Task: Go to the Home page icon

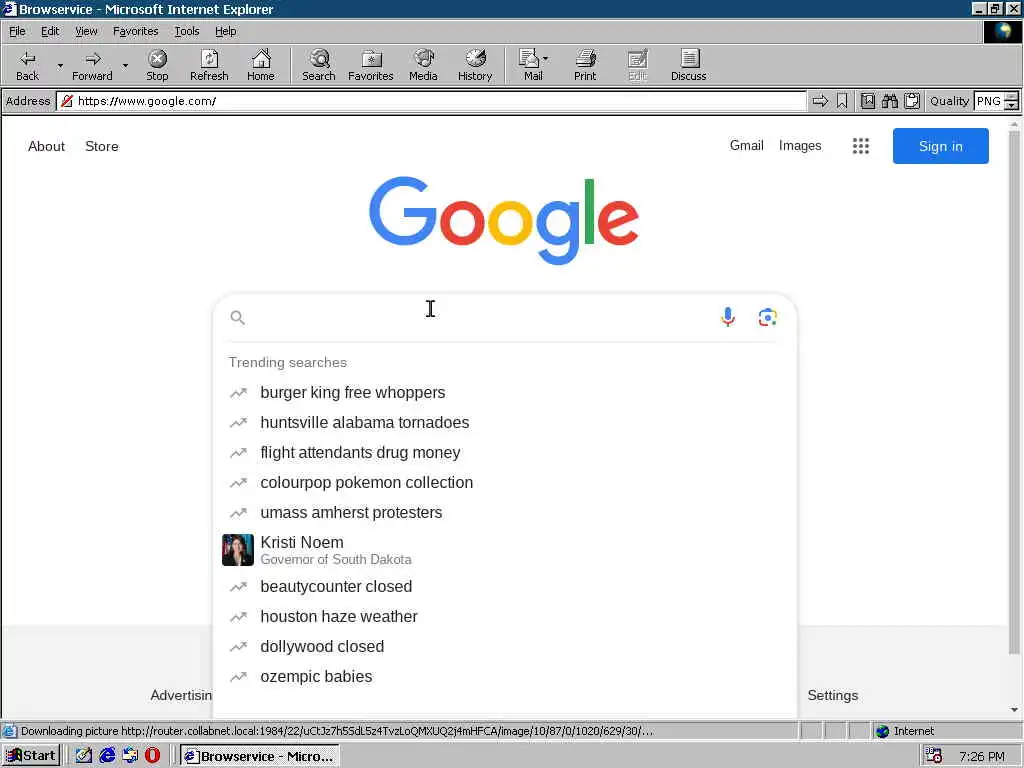Action: coord(261,65)
